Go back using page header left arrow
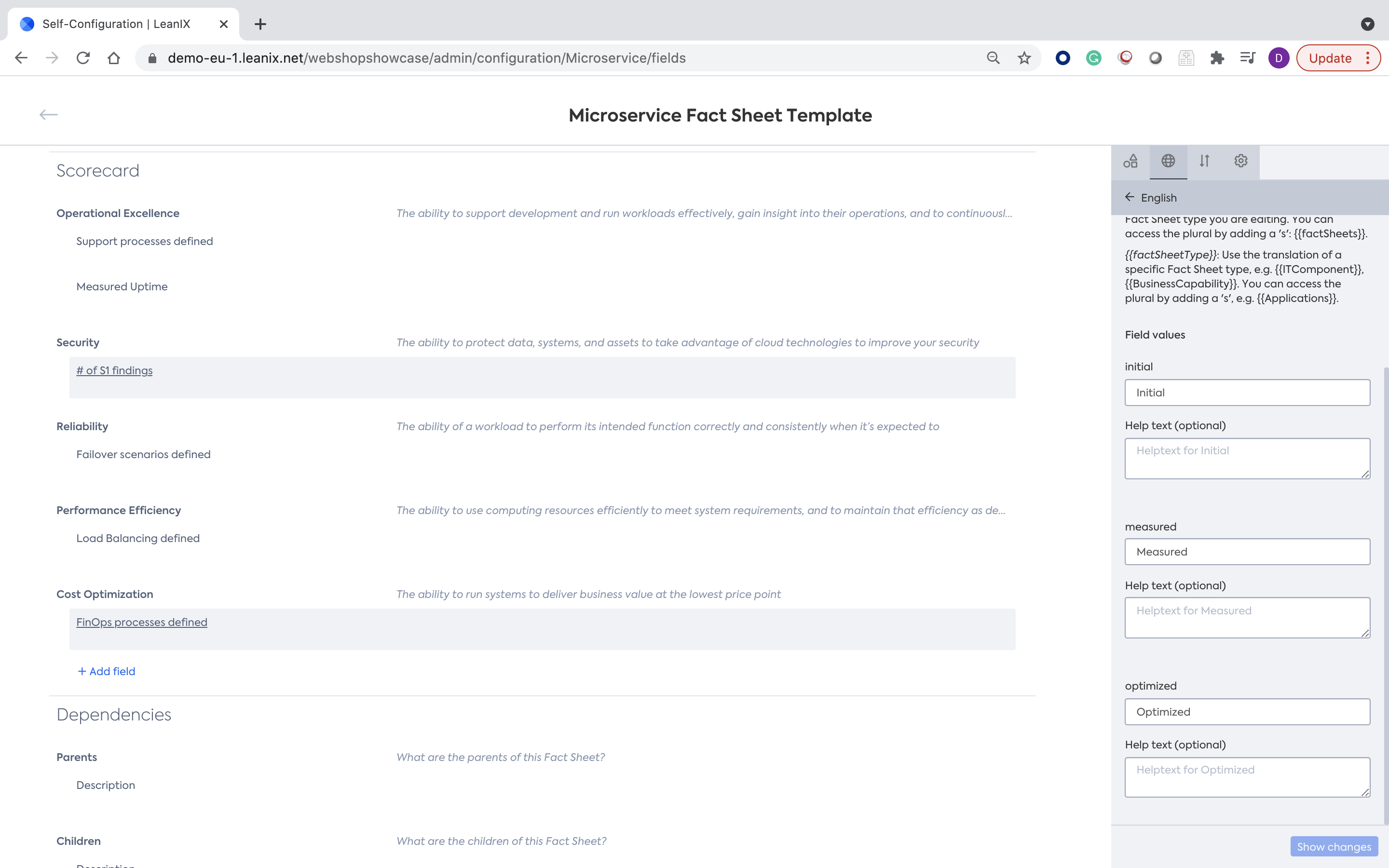Viewport: 1389px width, 868px height. pyautogui.click(x=48, y=115)
